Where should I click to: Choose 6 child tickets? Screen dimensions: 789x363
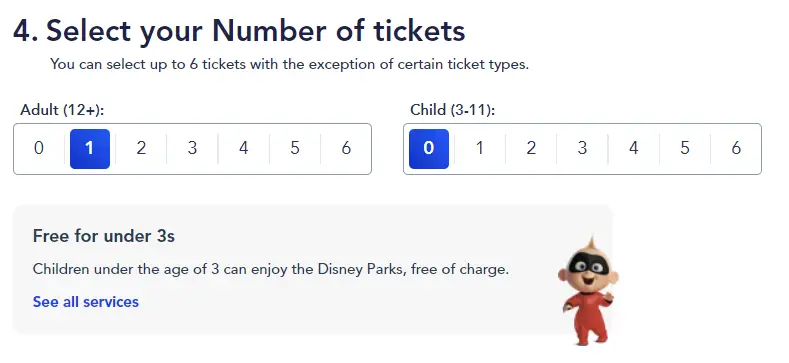736,149
